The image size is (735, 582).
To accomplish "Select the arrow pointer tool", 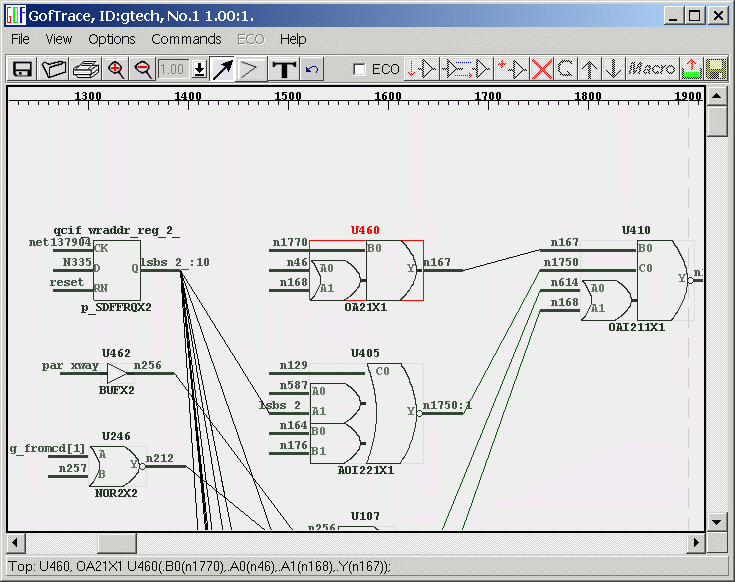I will coord(222,69).
